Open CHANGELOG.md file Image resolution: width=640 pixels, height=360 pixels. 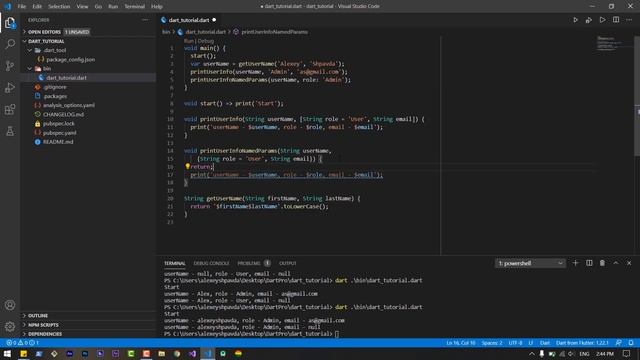coord(63,114)
